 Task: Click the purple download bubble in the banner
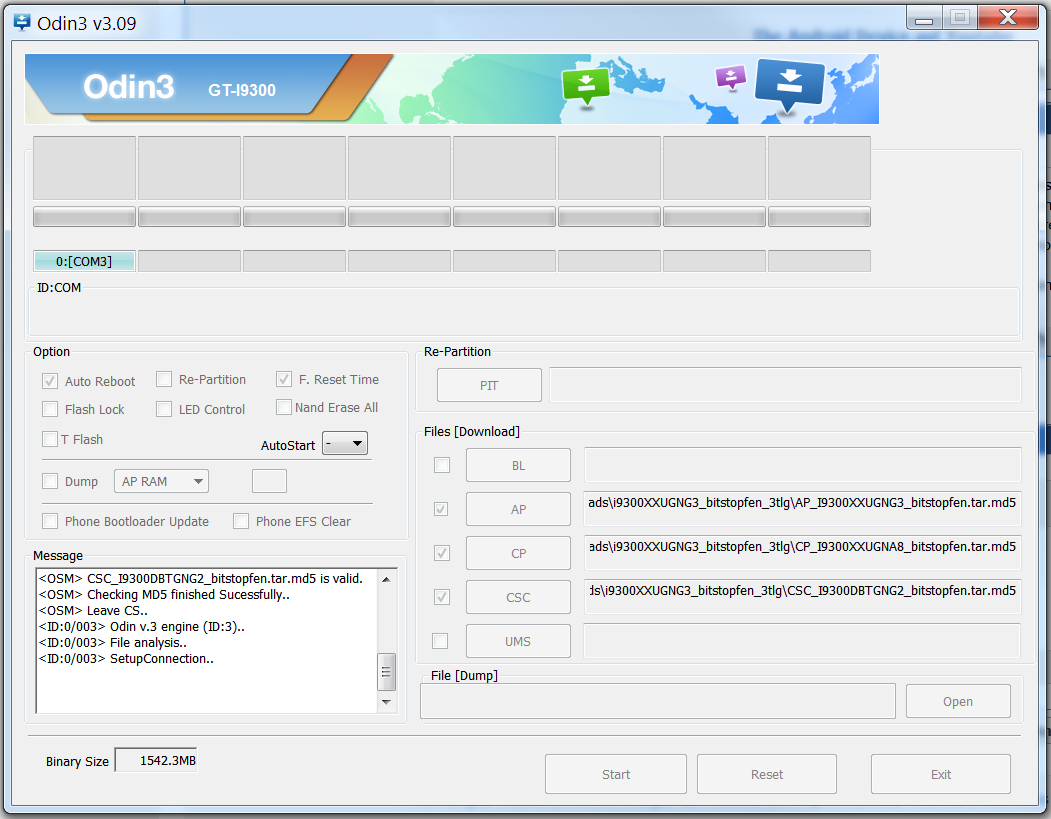coord(731,77)
